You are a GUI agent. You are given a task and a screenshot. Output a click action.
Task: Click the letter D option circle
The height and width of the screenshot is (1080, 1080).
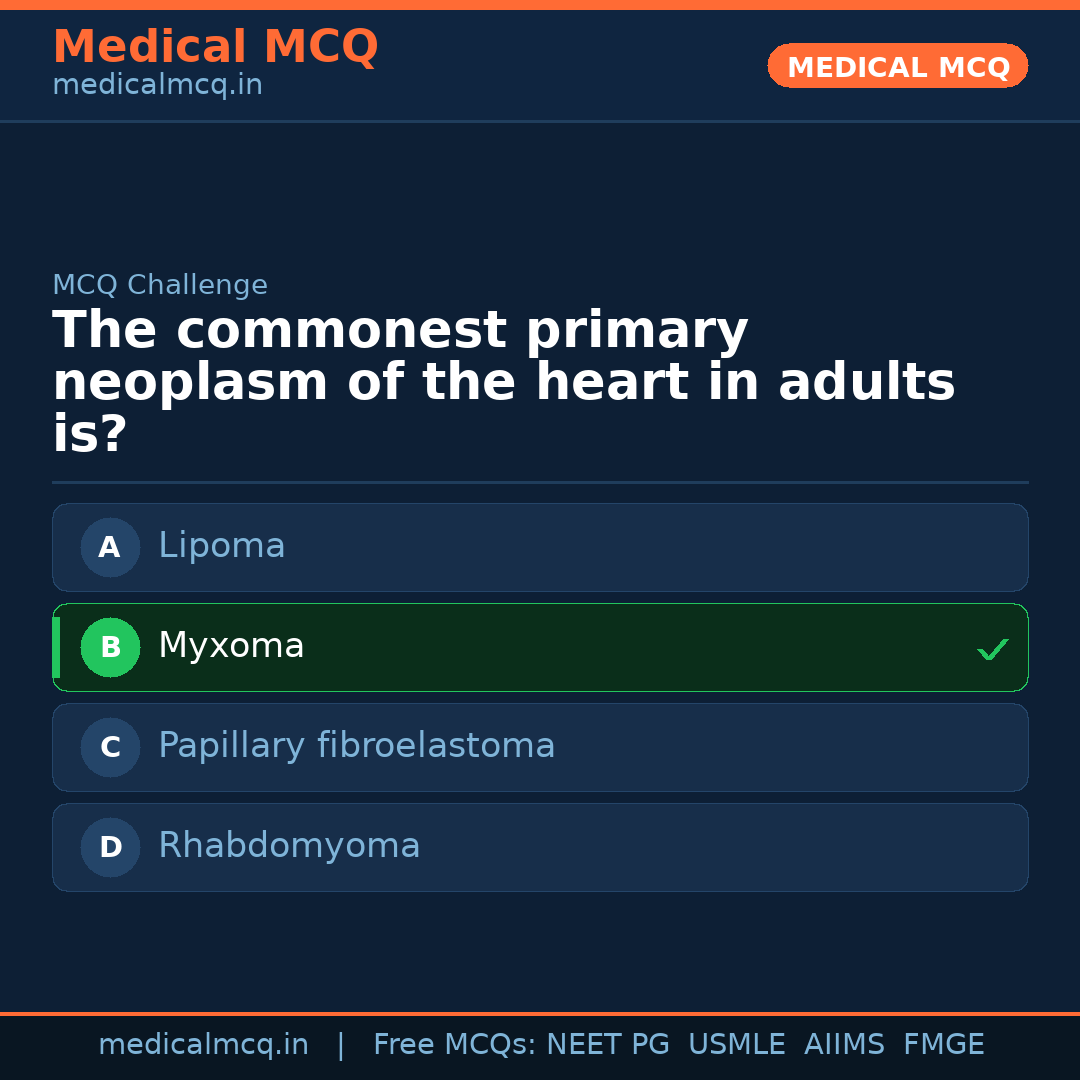pyautogui.click(x=110, y=847)
